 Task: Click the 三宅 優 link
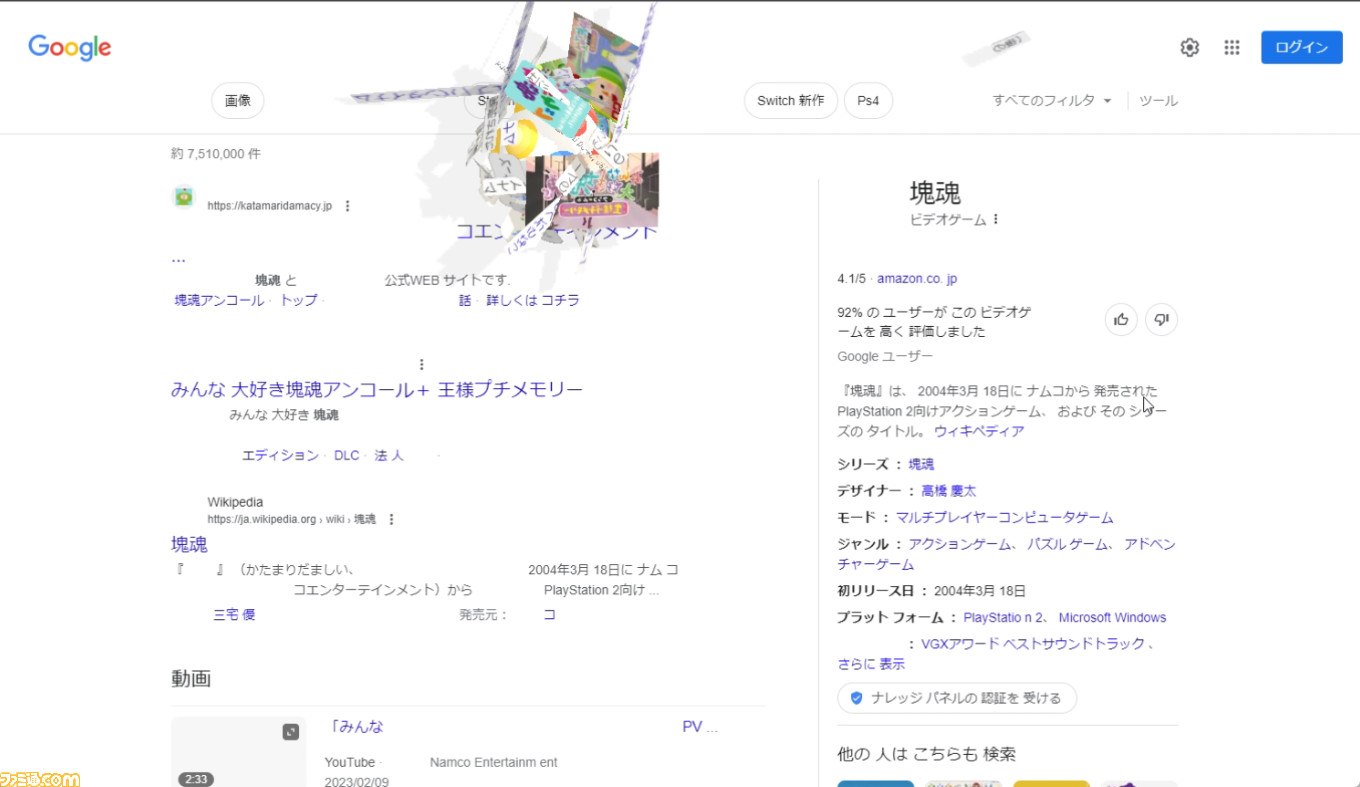click(234, 614)
